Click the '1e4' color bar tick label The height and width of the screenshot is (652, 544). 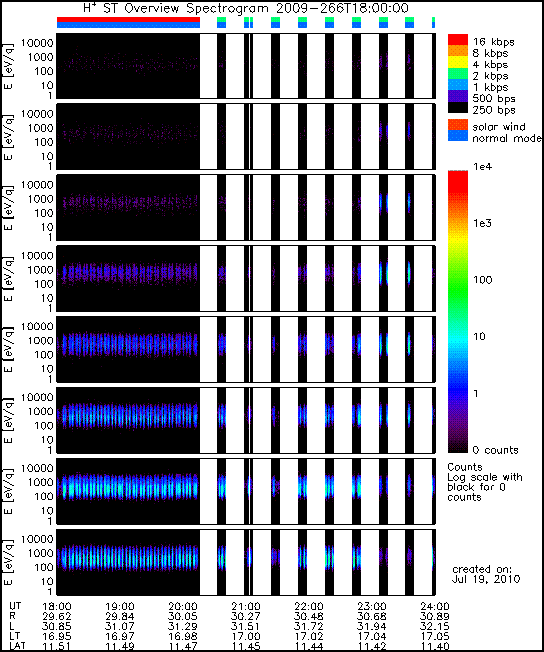coord(482,167)
